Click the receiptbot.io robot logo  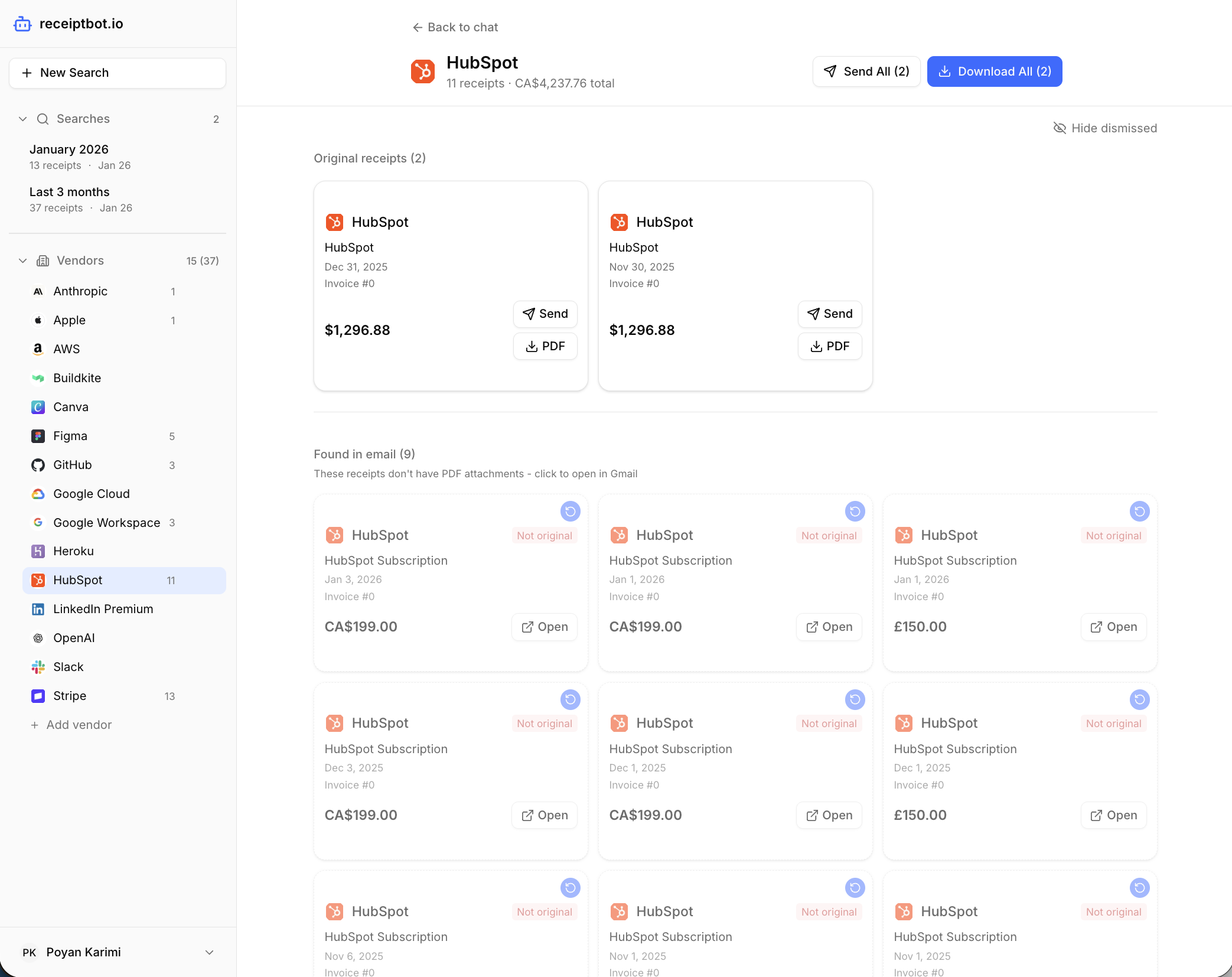[x=22, y=24]
